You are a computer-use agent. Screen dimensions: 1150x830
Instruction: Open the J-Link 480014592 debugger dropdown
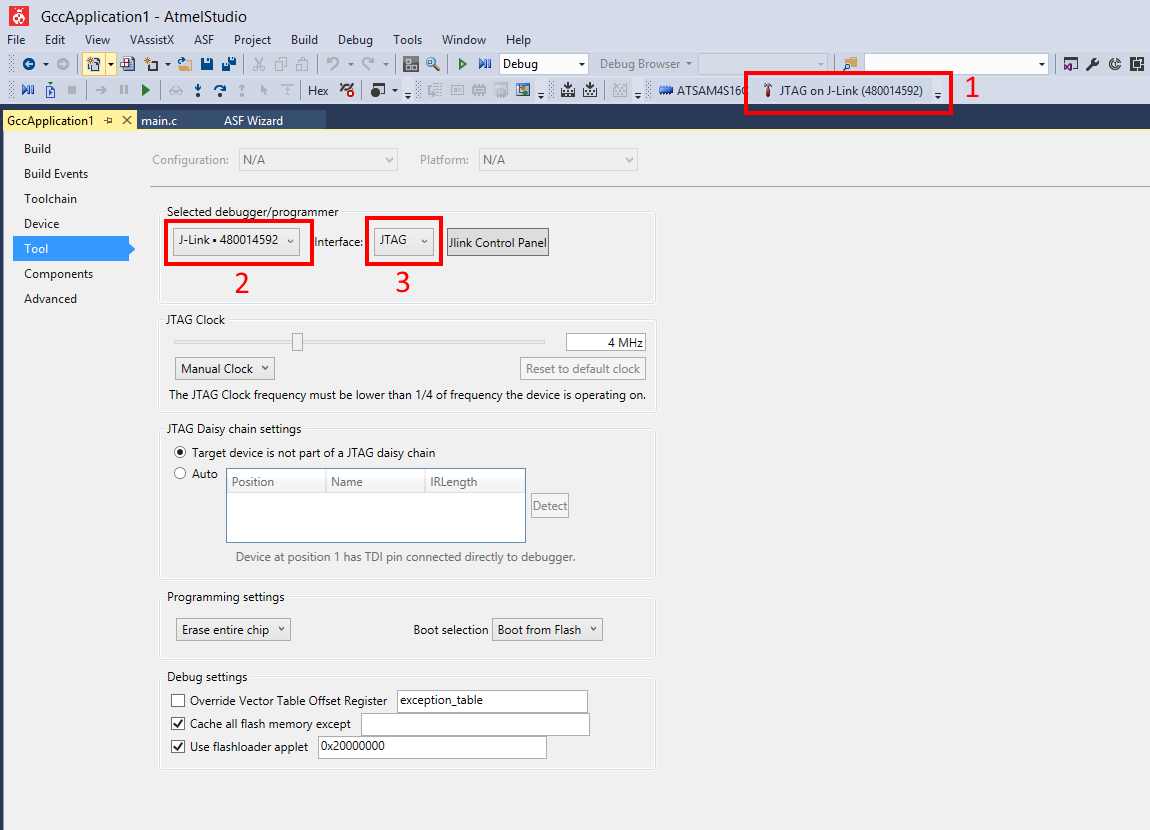coord(236,240)
